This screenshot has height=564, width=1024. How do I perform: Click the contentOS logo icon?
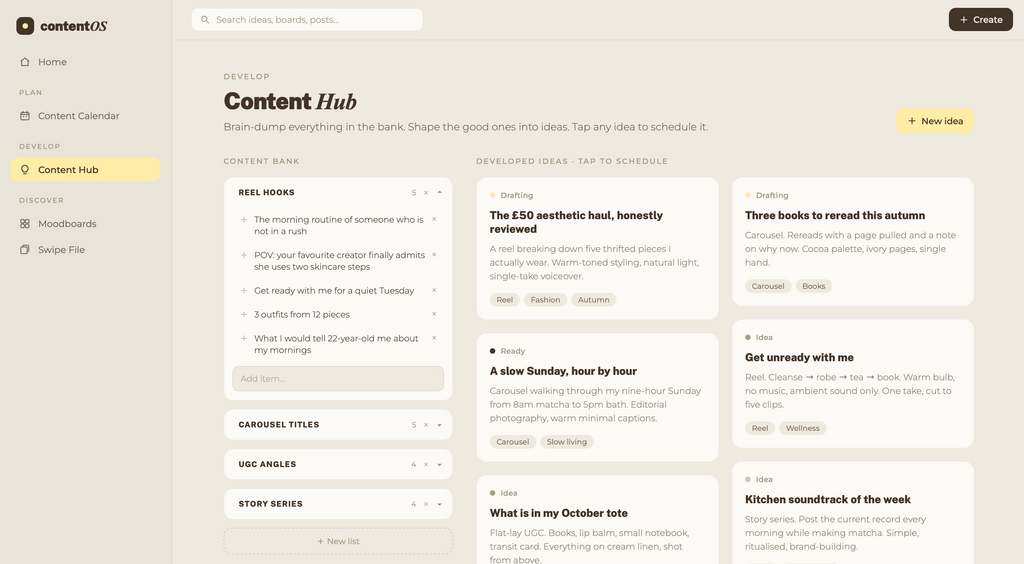coord(25,26)
